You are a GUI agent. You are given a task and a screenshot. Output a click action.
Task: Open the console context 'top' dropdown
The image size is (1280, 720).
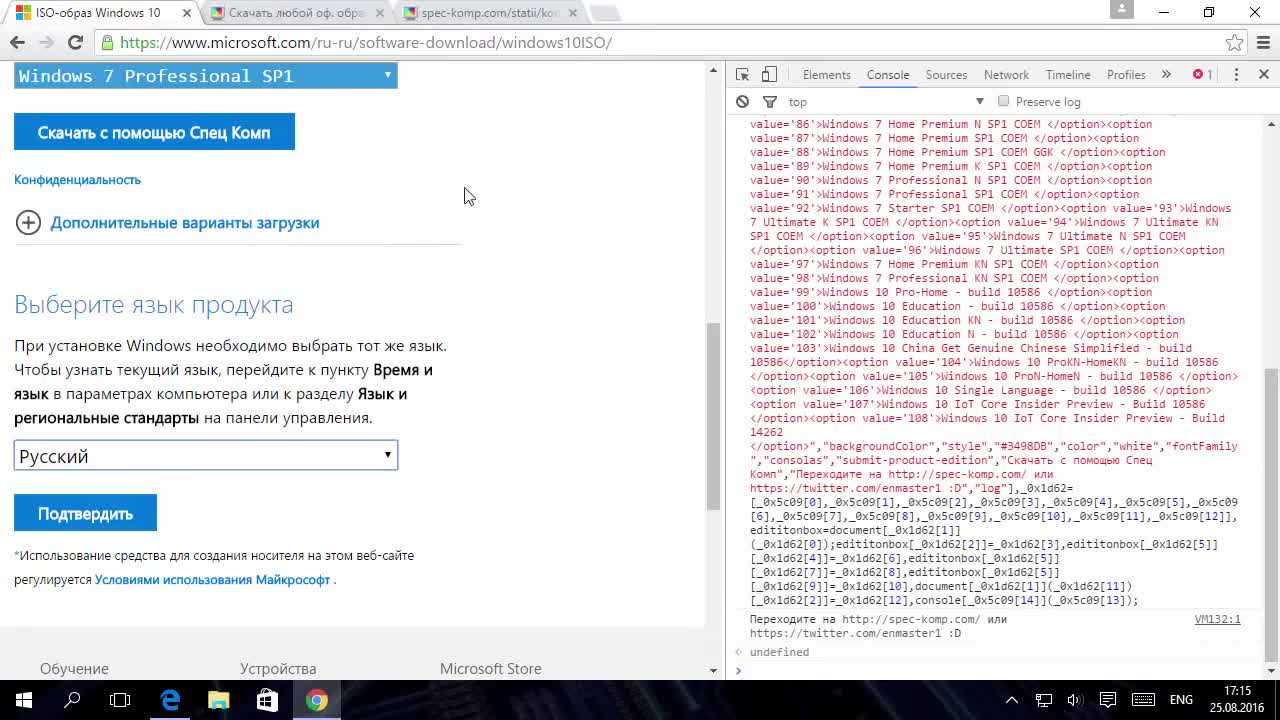[885, 101]
